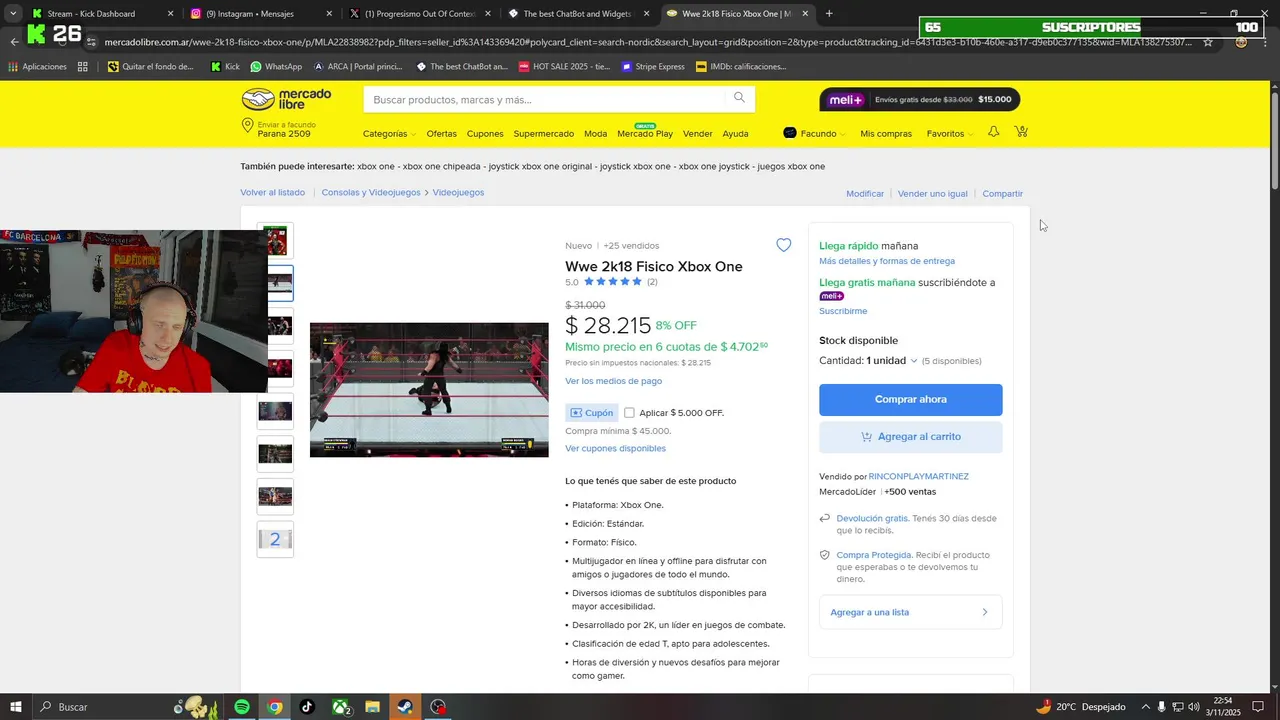
Task: Switch to The best ChatBot and Widgets tab
Action: tap(580, 14)
